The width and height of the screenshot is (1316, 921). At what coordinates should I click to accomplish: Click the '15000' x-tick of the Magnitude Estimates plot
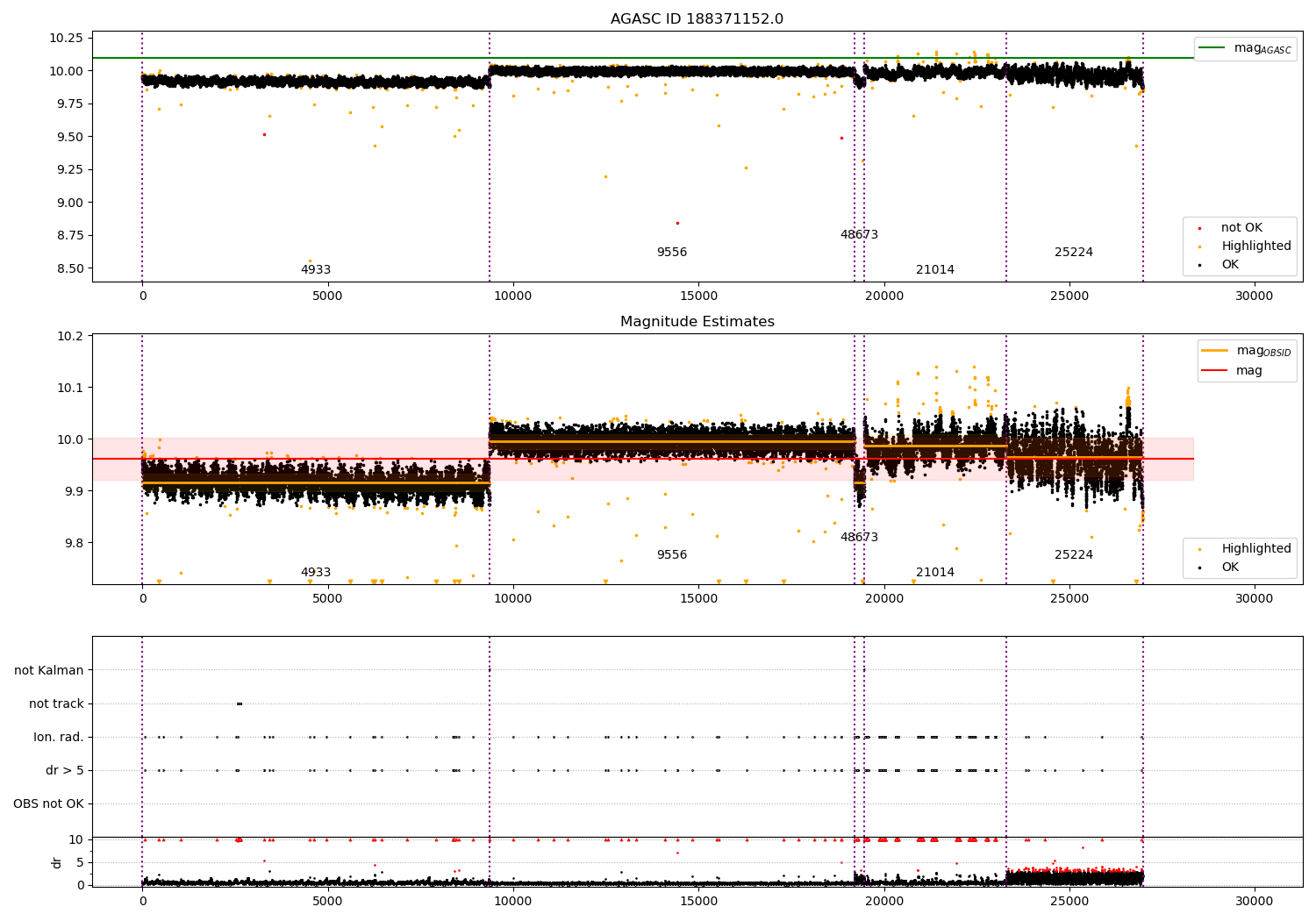pyautogui.click(x=698, y=598)
